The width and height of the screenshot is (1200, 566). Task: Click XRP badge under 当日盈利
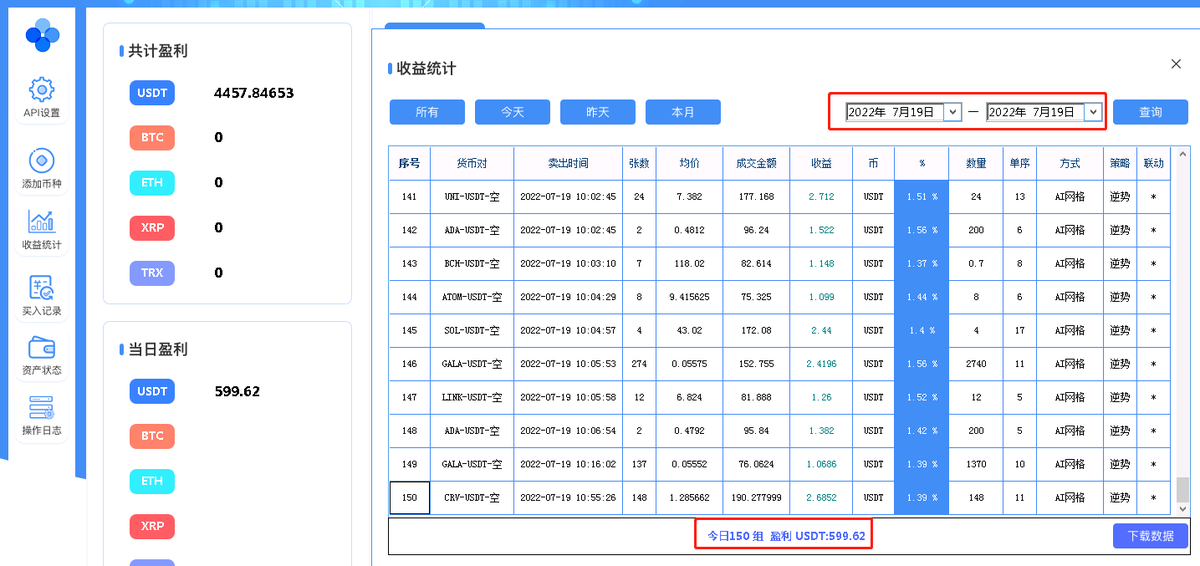click(152, 526)
